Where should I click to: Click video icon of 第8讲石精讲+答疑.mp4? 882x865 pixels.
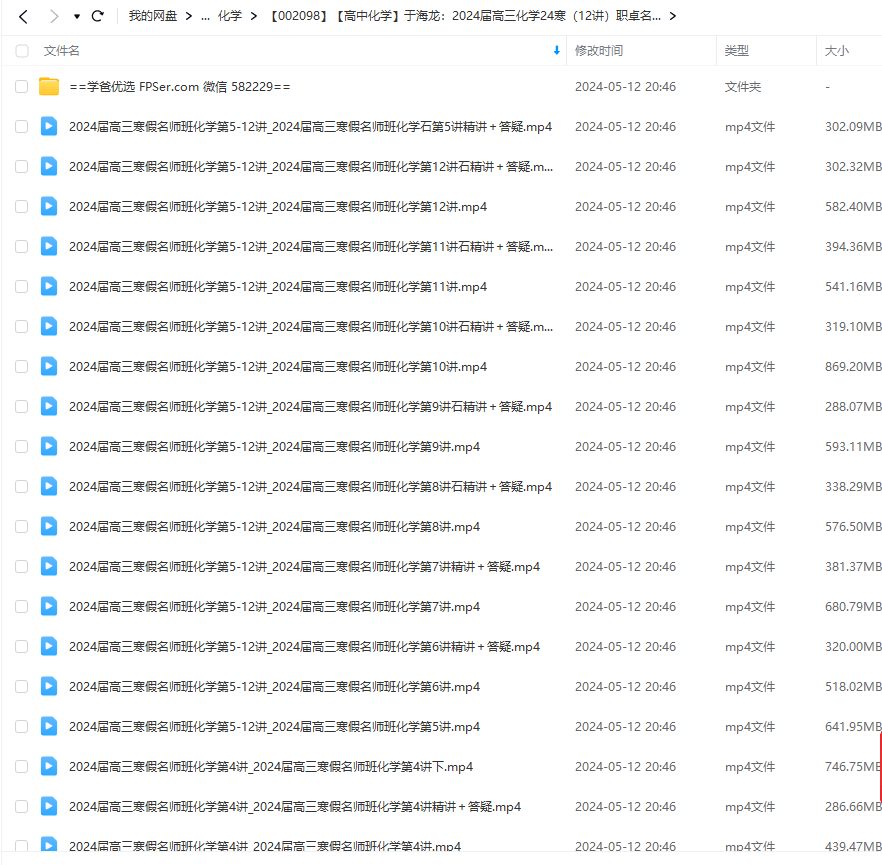coord(49,485)
